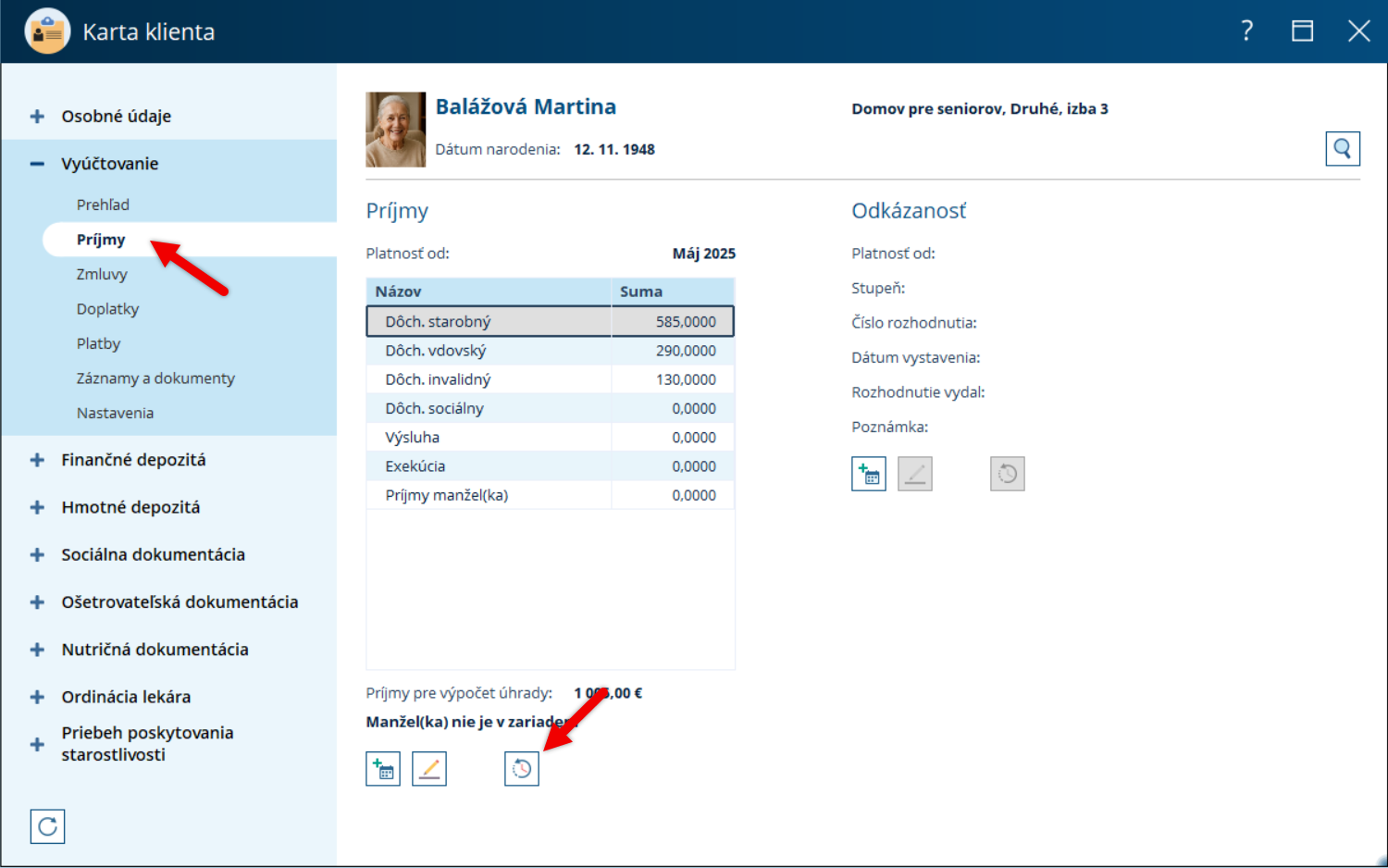
Task: Click the search magnifier icon
Action: tap(1342, 148)
